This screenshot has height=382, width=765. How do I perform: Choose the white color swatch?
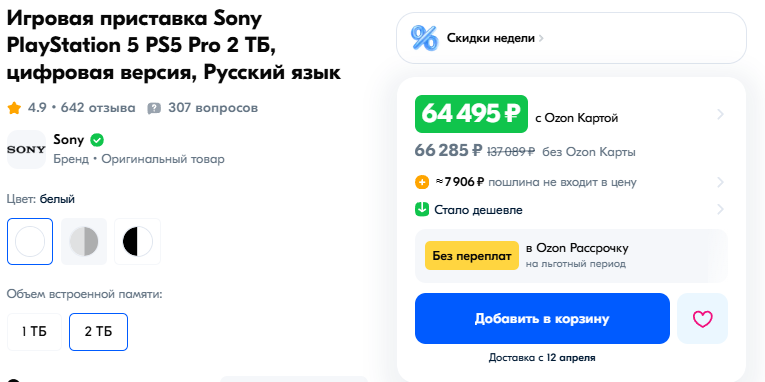pyautogui.click(x=30, y=241)
